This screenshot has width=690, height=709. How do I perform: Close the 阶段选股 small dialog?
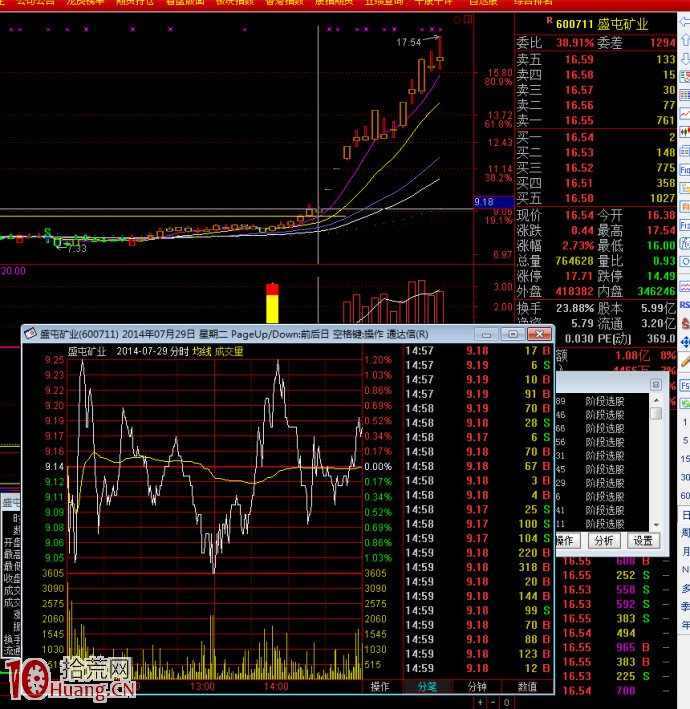tap(656, 384)
